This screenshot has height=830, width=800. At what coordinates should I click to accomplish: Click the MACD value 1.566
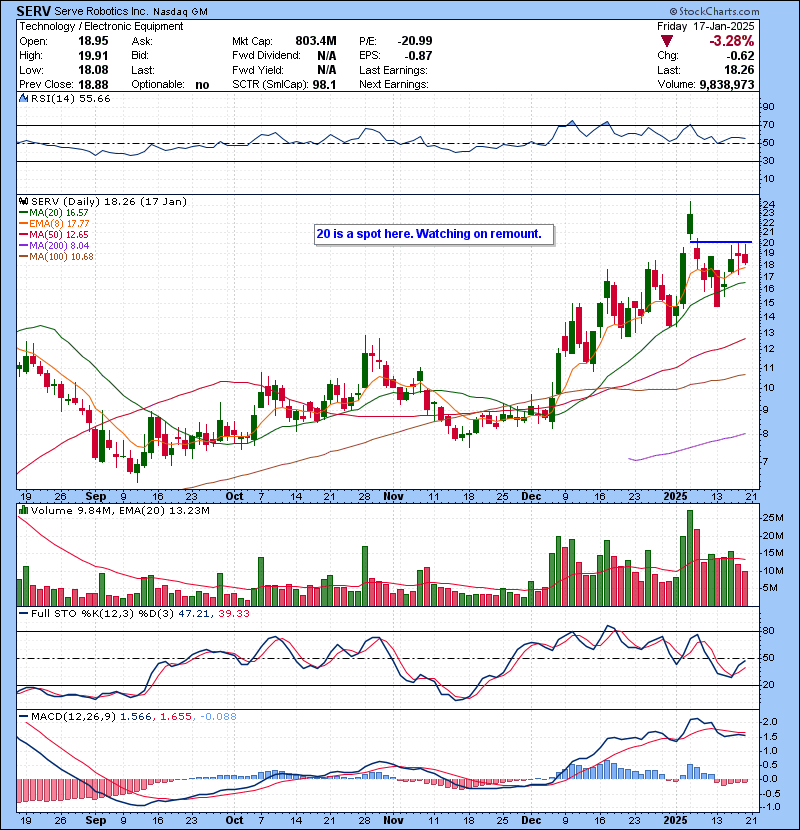[136, 717]
